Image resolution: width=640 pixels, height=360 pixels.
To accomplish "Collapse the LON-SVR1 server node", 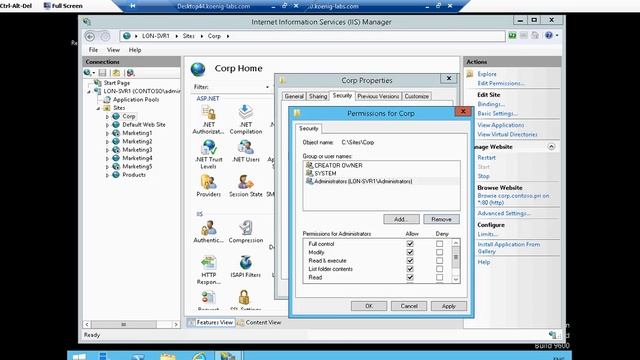I will pyautogui.click(x=89, y=91).
